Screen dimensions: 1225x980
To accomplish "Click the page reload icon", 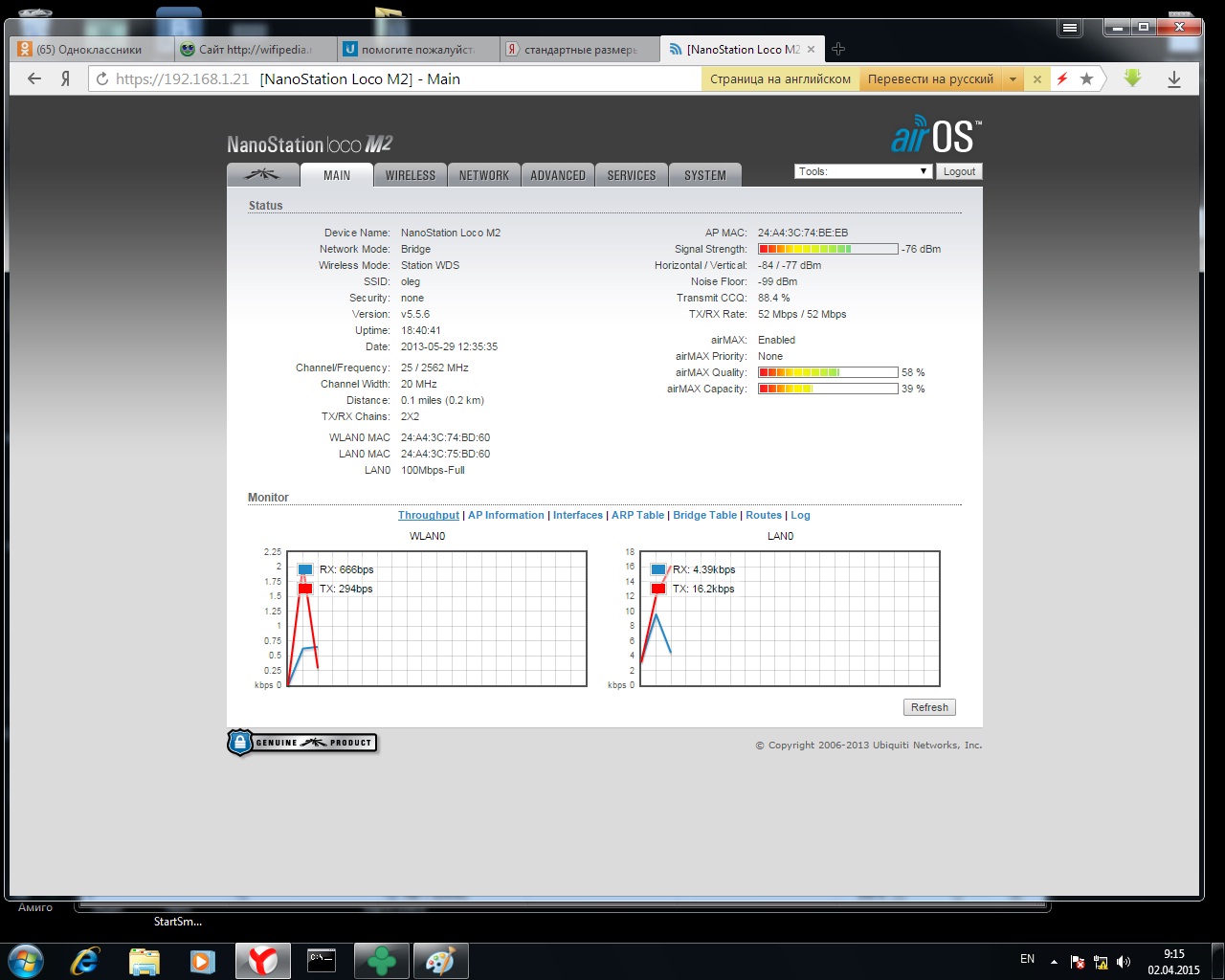I will tap(102, 79).
